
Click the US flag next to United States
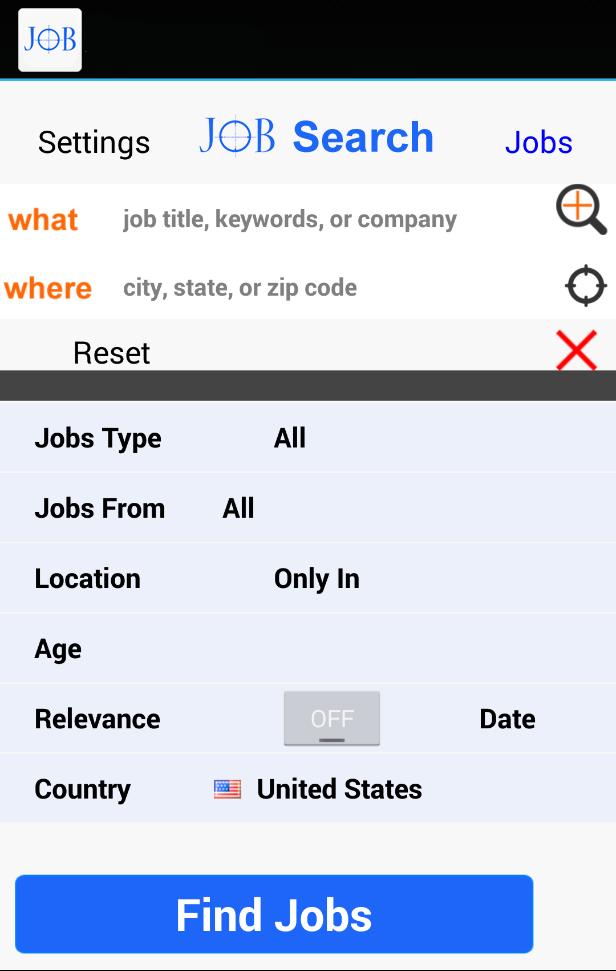[228, 789]
